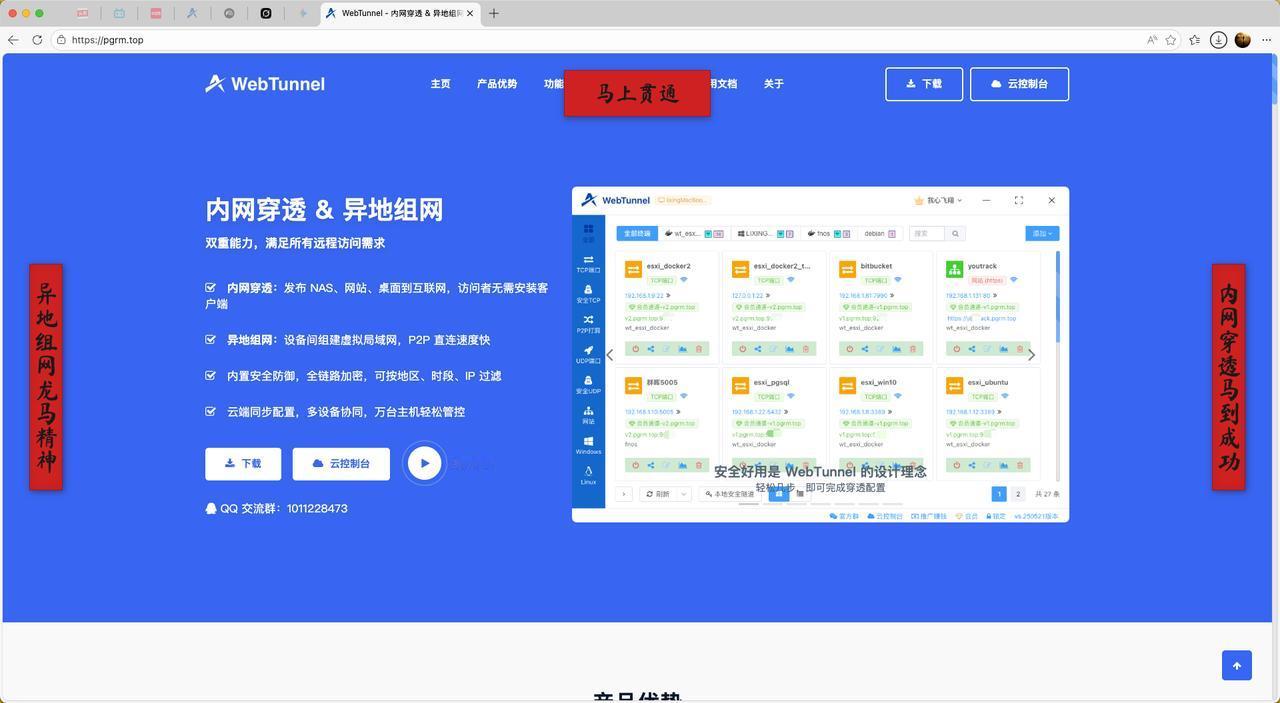Switch to pinned tab with blue TV icon

coord(119,13)
